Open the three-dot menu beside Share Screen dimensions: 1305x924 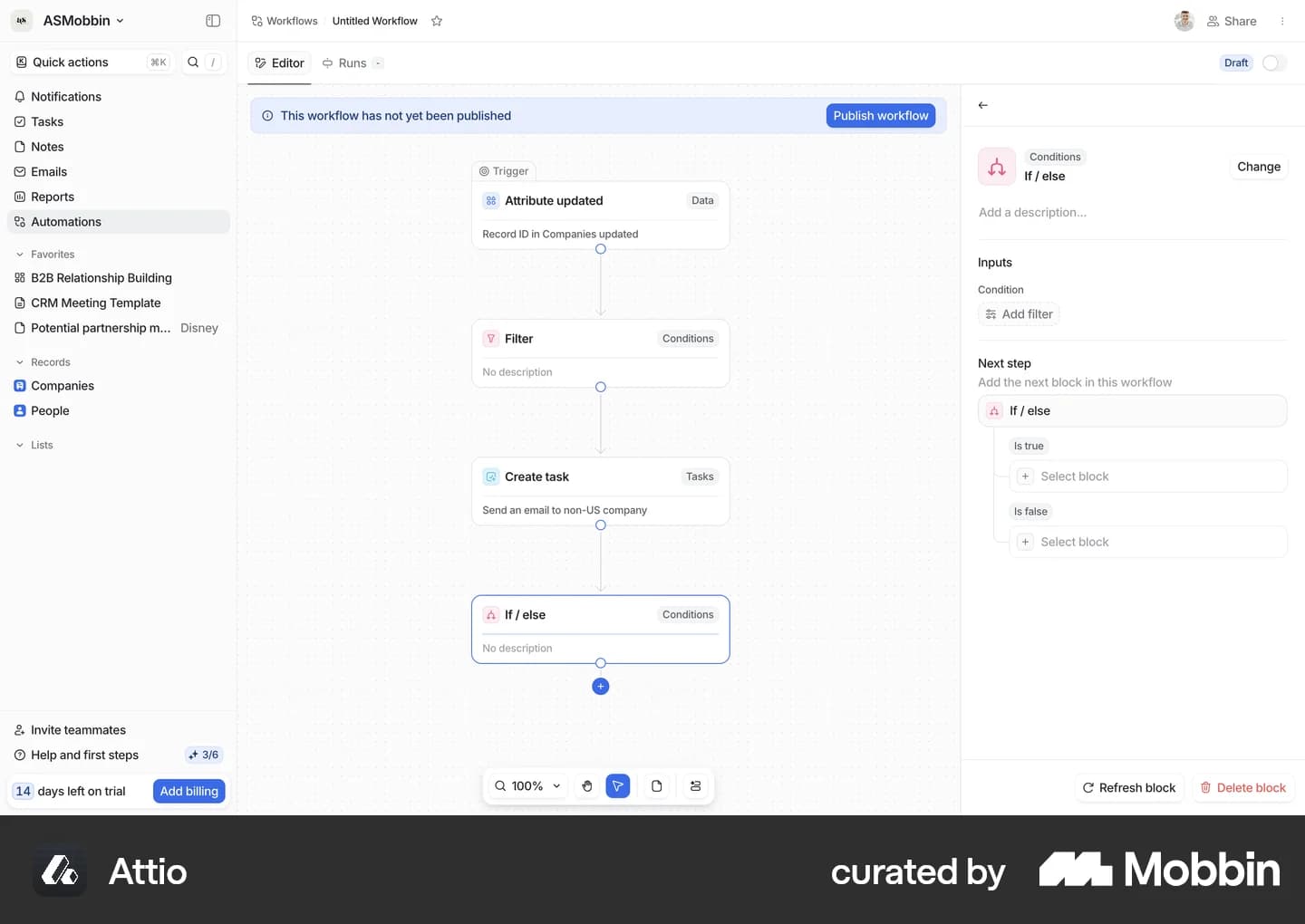[1282, 21]
